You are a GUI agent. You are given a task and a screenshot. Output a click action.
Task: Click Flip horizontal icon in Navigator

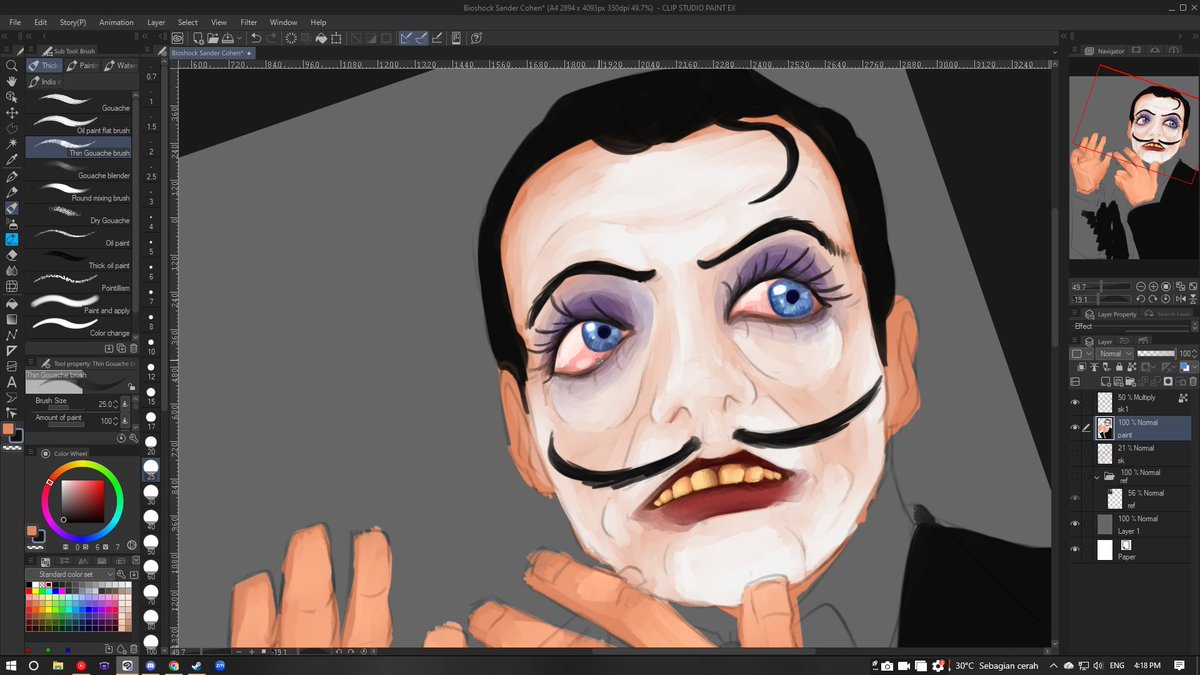tap(1180, 299)
